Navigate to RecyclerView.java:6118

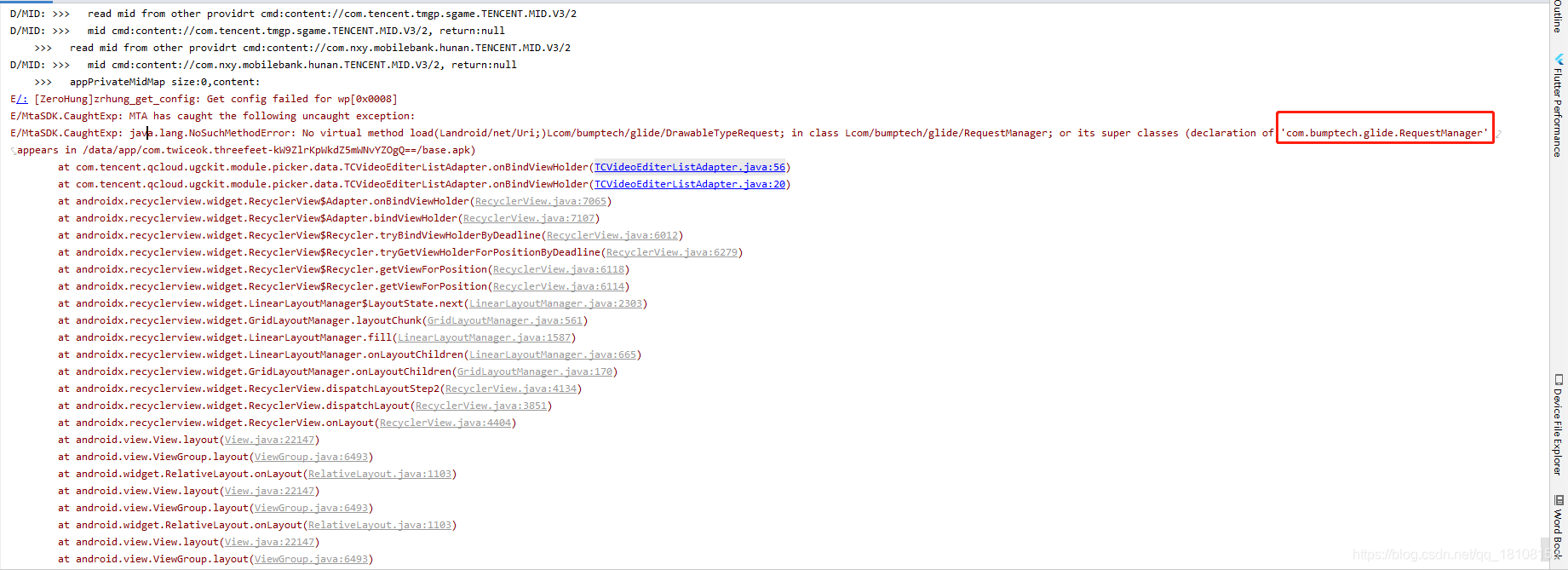click(559, 269)
